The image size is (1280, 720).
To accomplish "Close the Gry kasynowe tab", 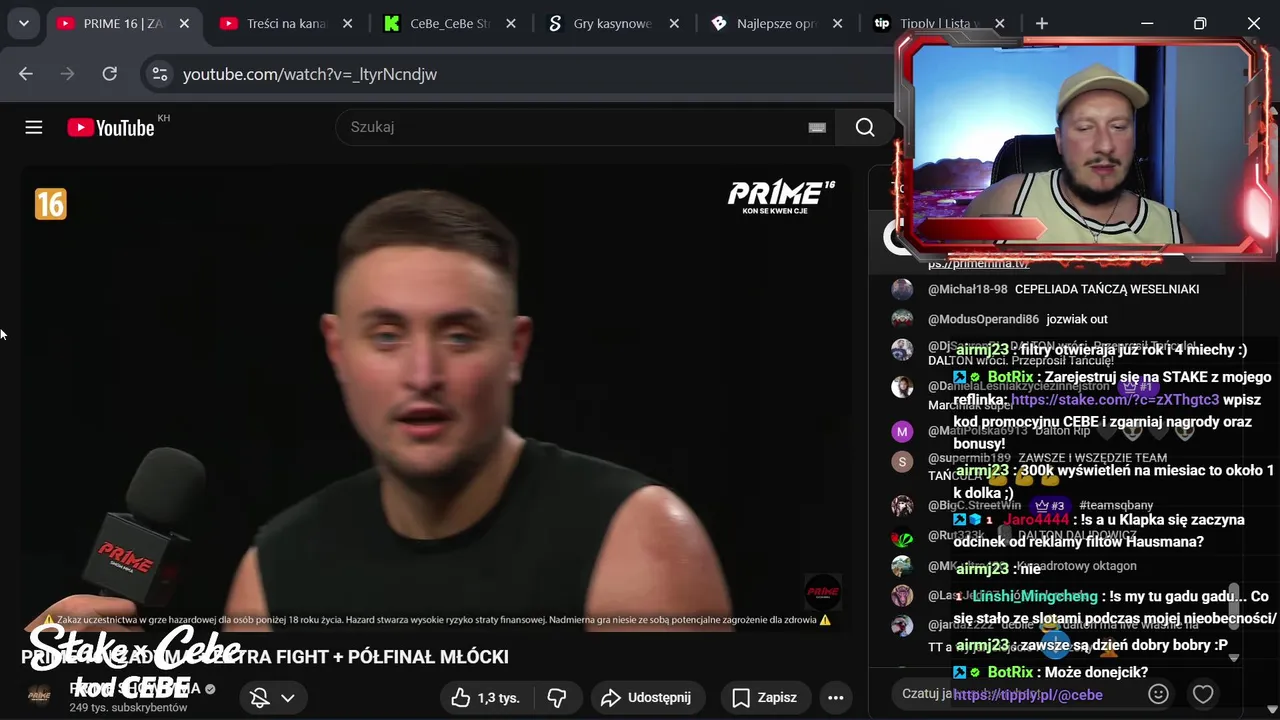I will (x=674, y=23).
